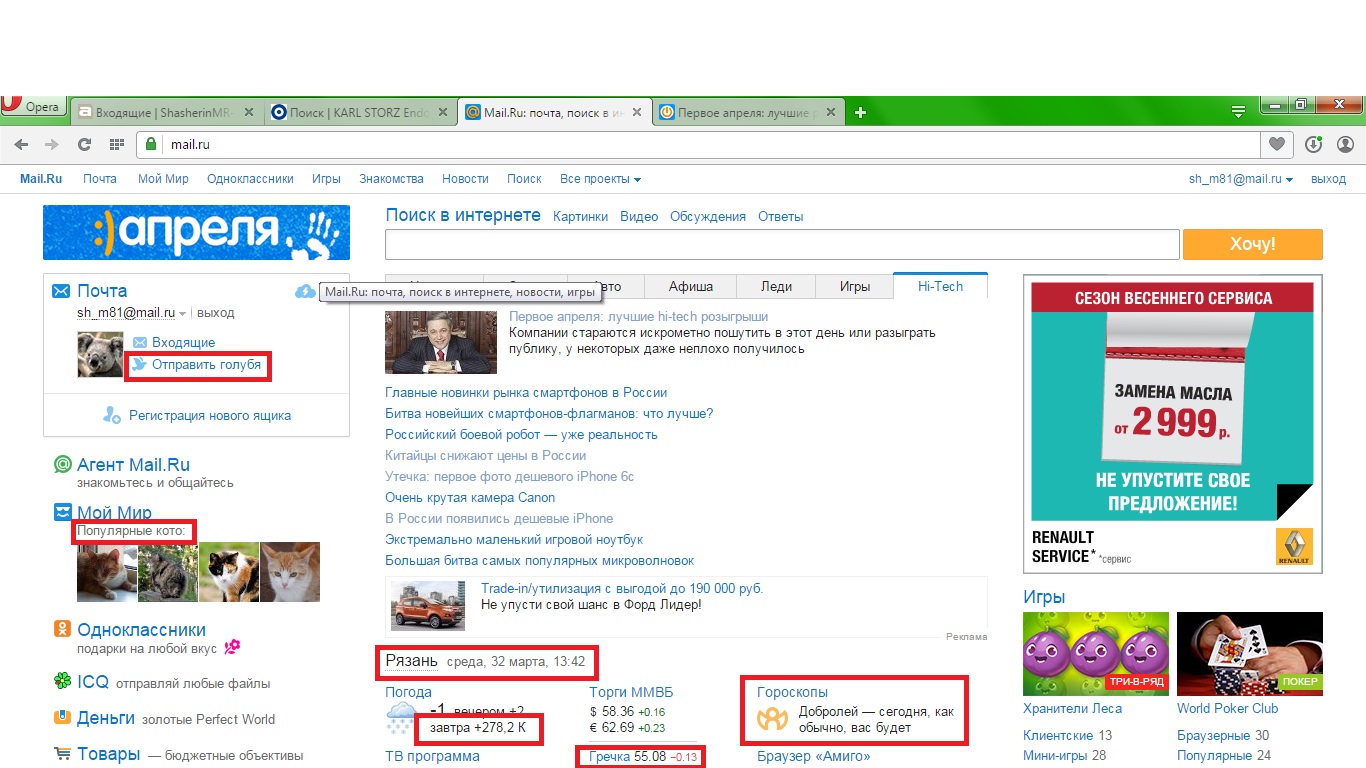The height and width of the screenshot is (768, 1366).
Task: Close the Входящие tab
Action: (x=249, y=112)
